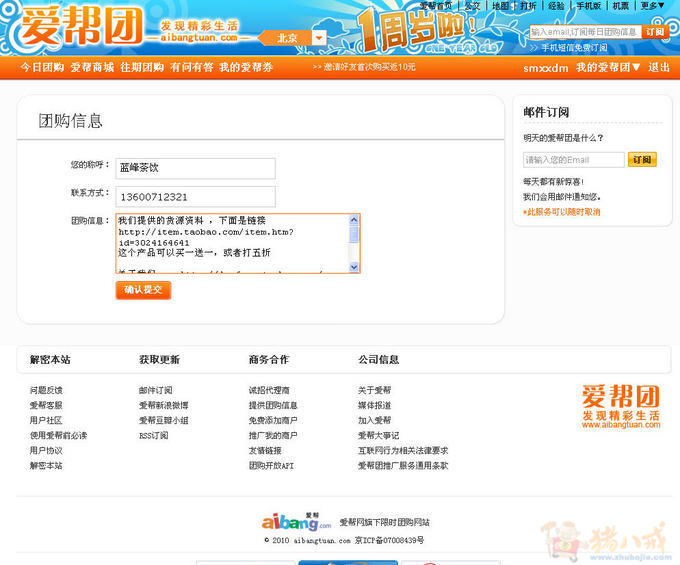Open footer 用户社区 link

coord(46,420)
